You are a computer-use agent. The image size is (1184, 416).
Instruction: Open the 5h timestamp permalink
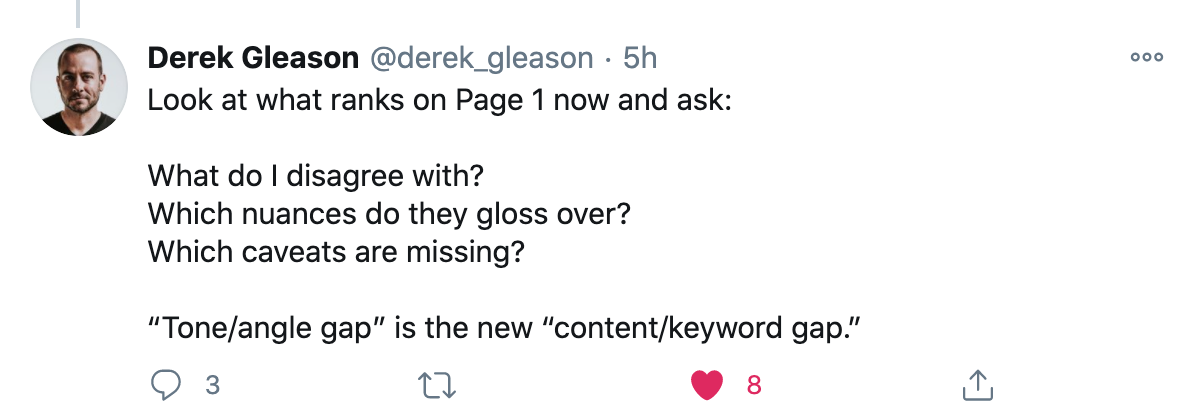click(x=640, y=59)
